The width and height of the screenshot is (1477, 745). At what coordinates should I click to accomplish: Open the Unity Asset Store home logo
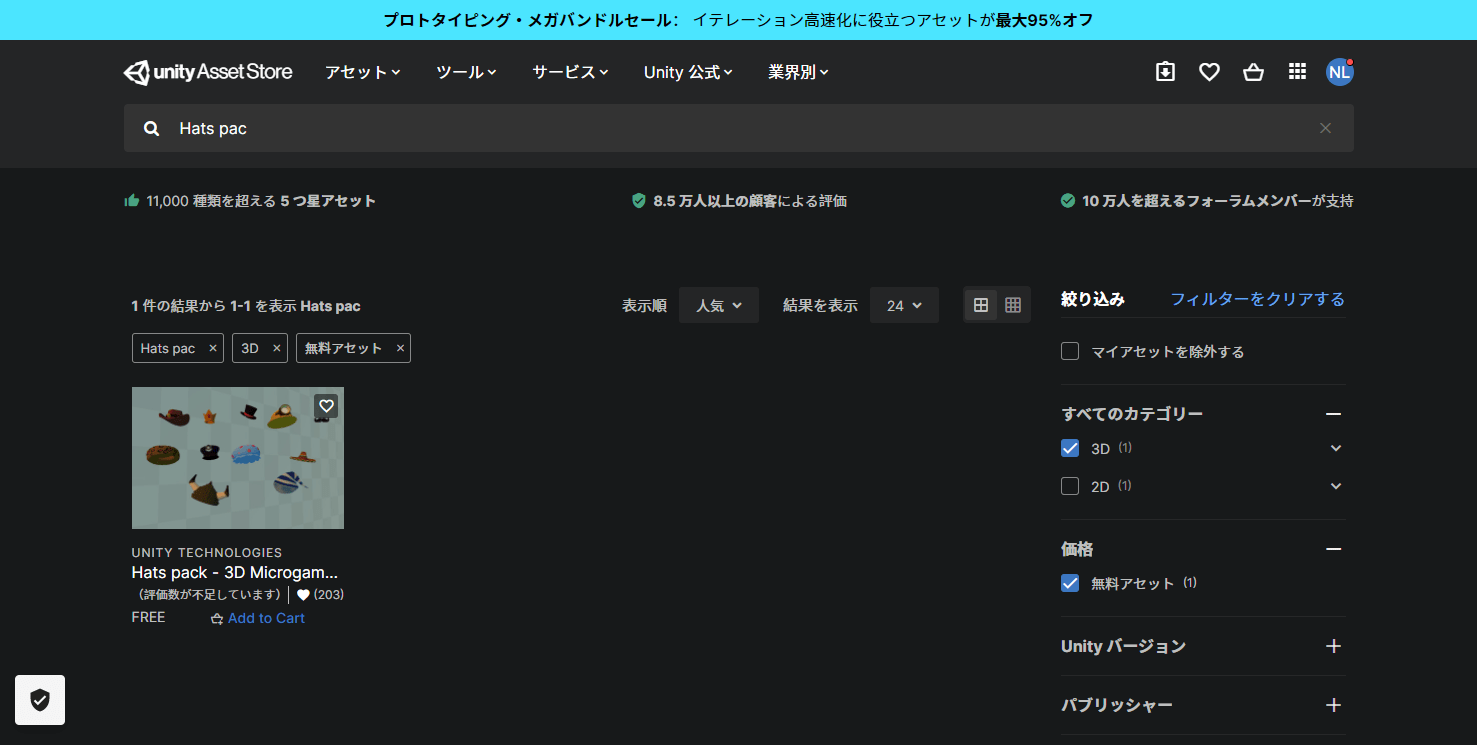tap(208, 72)
